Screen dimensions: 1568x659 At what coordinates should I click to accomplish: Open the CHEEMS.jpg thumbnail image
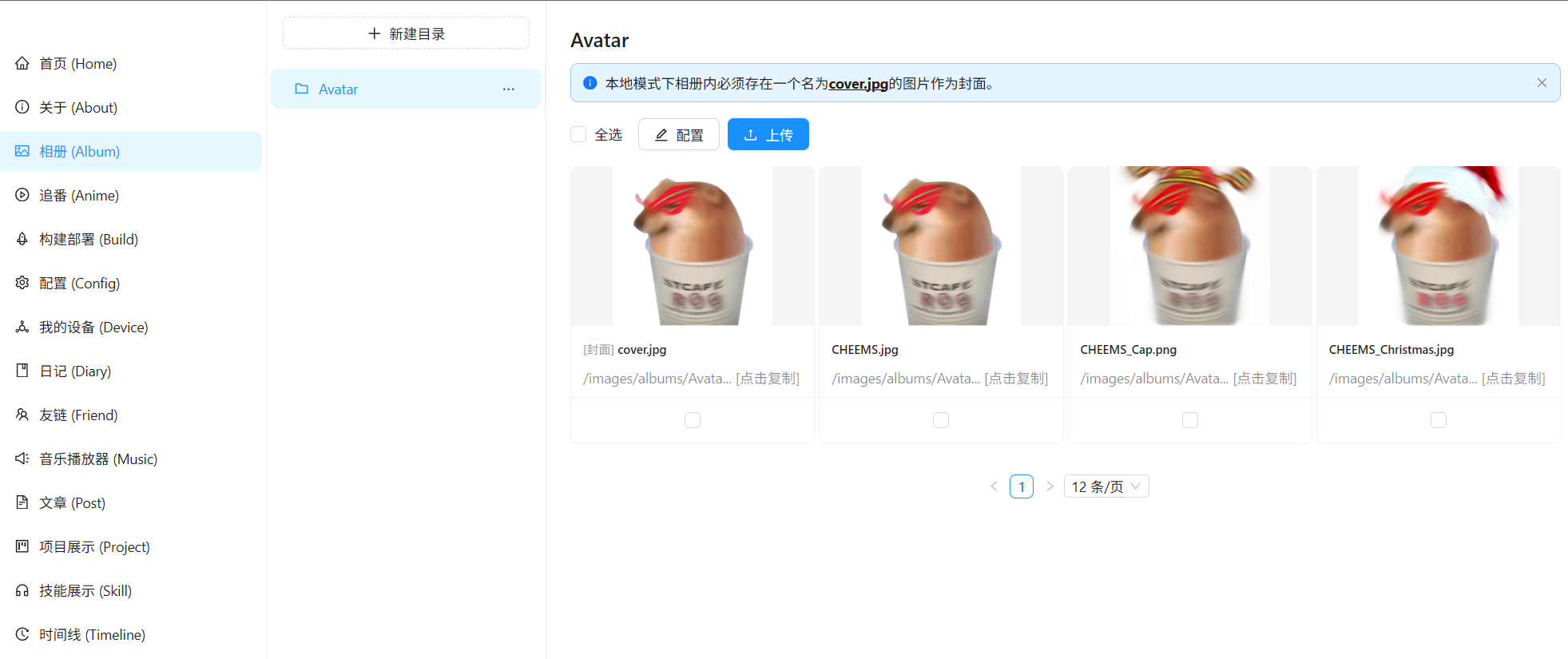coord(941,246)
